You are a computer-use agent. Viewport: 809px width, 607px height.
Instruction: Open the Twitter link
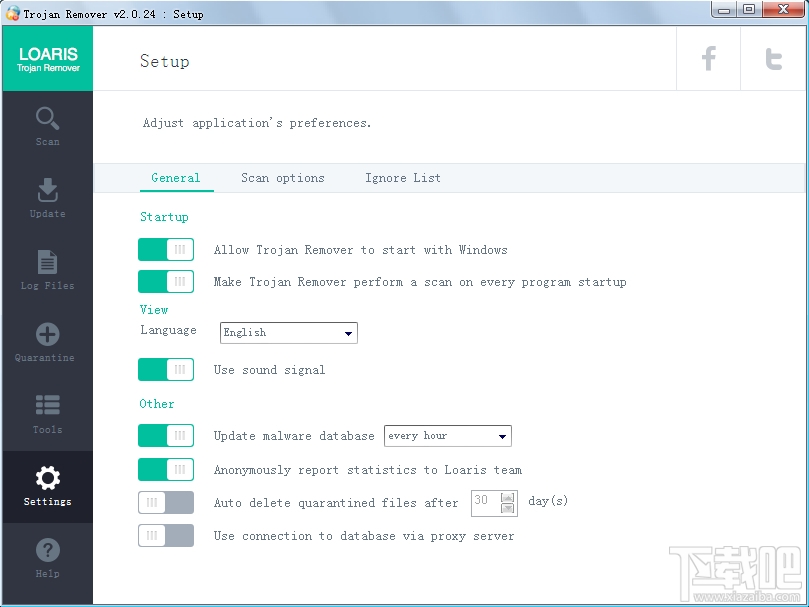pos(774,59)
